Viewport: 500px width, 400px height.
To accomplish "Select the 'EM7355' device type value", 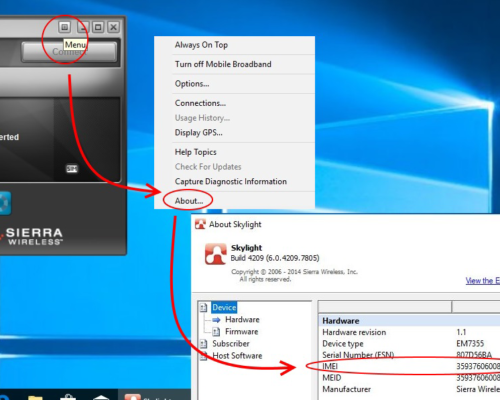I will tap(470, 344).
